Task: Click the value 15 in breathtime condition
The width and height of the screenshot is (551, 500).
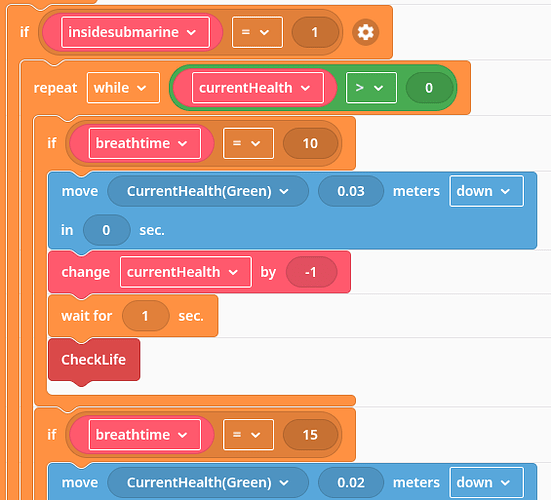Action: 310,435
